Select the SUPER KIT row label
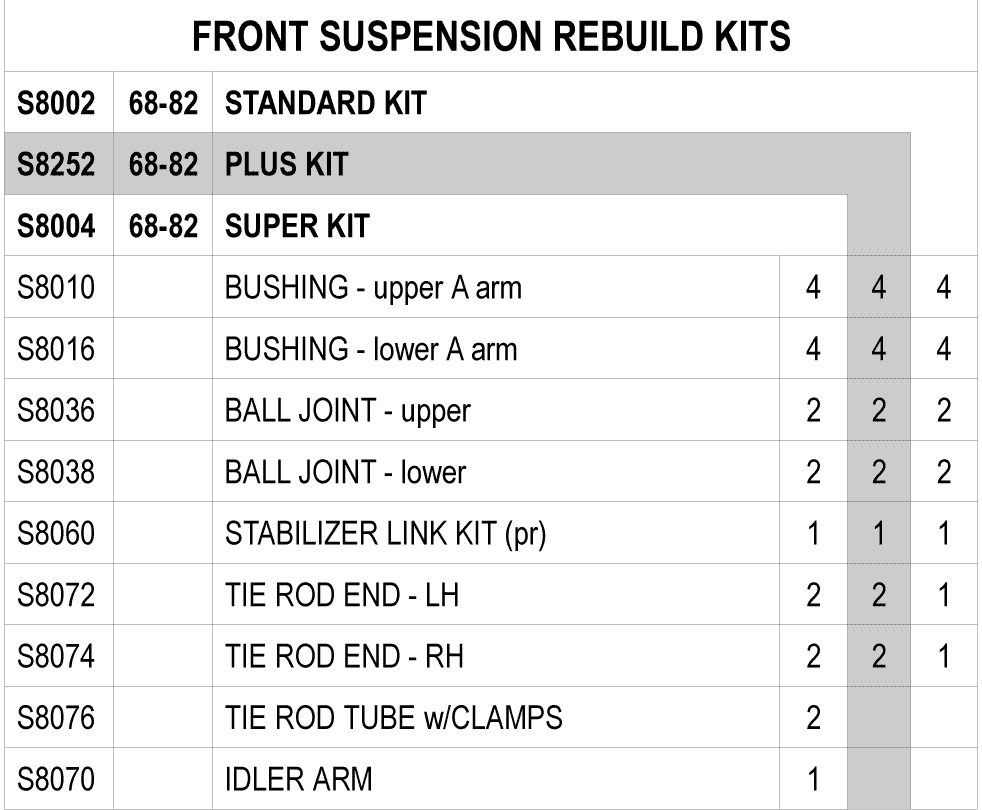 click(297, 226)
